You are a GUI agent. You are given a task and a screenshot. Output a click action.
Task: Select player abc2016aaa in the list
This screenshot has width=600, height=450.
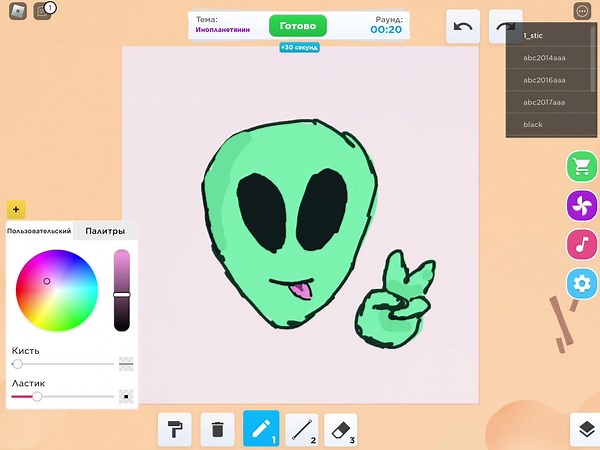549,80
